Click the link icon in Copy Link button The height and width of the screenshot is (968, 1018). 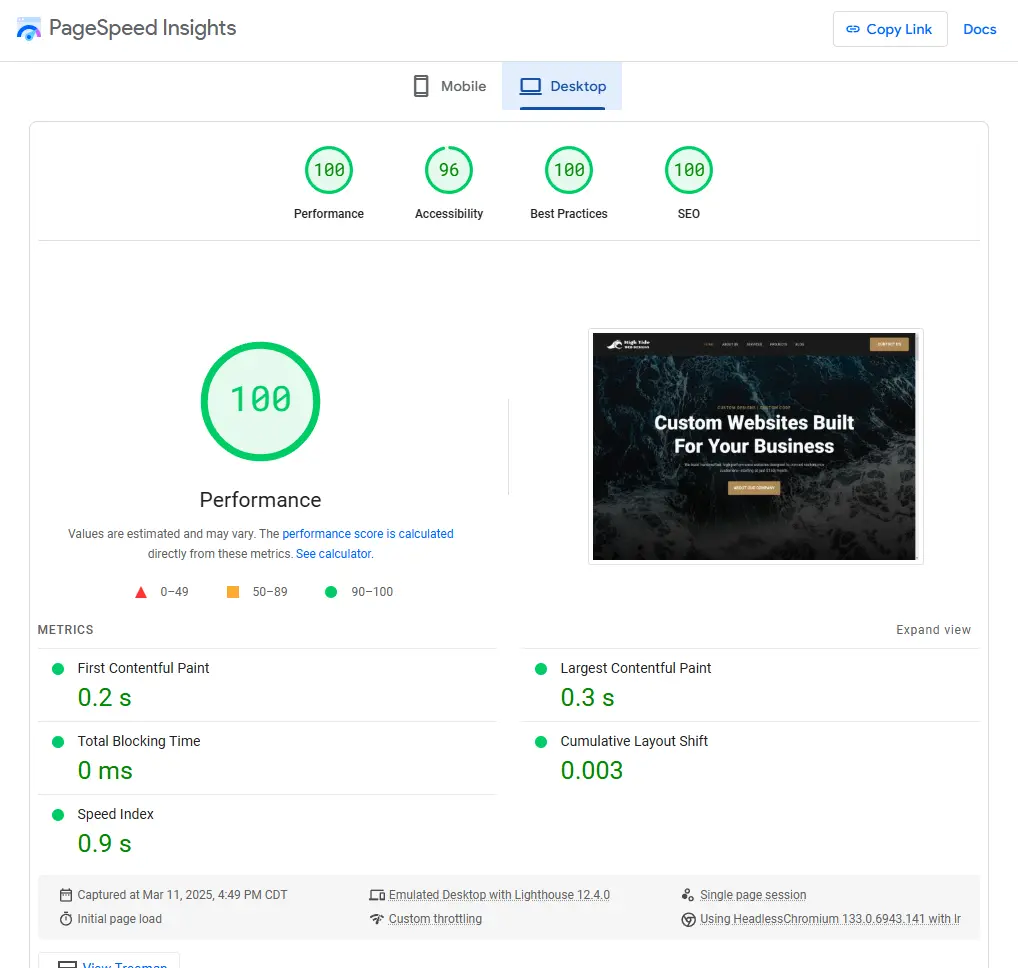coord(852,29)
